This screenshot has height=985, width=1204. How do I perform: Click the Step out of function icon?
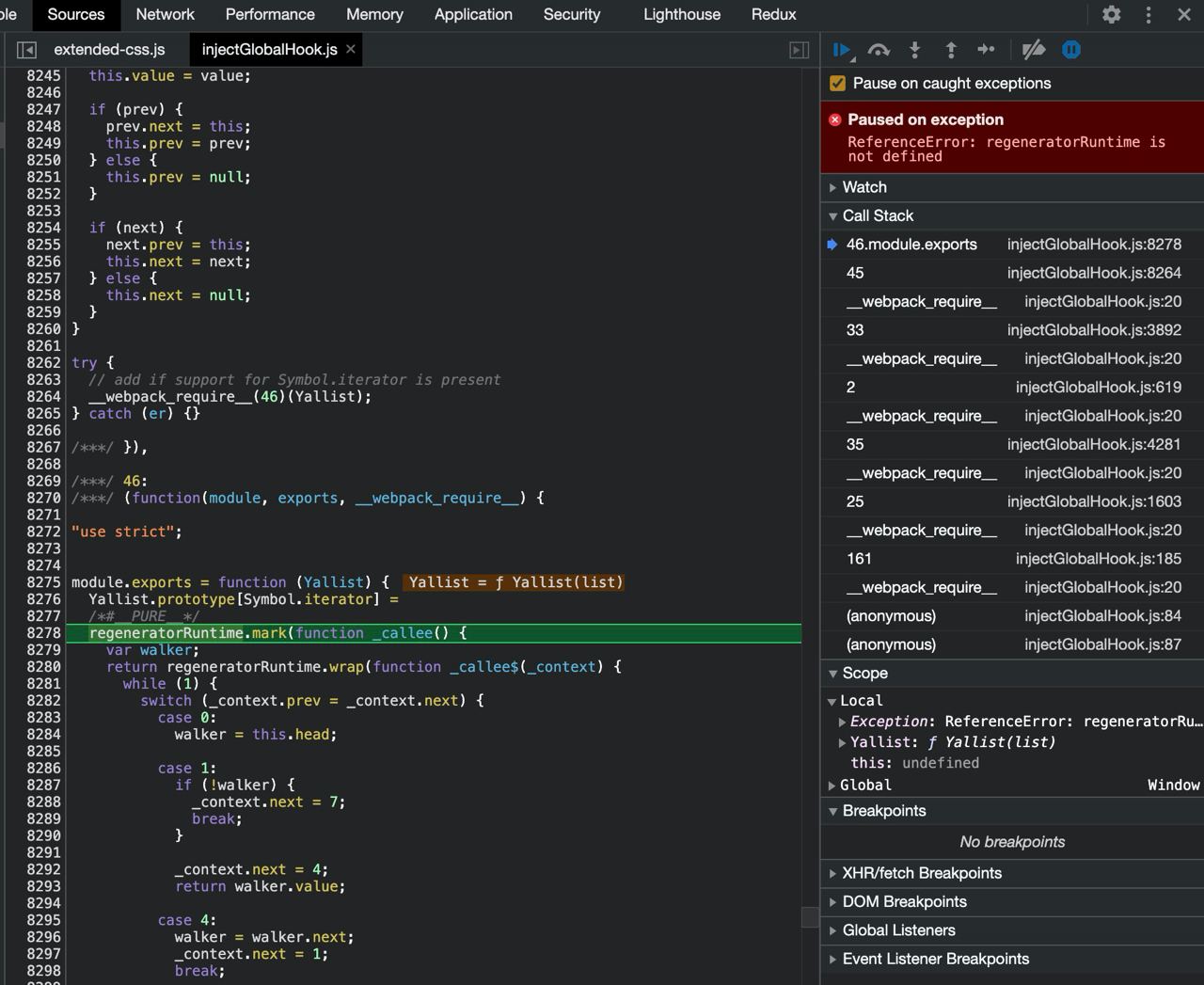(x=950, y=50)
